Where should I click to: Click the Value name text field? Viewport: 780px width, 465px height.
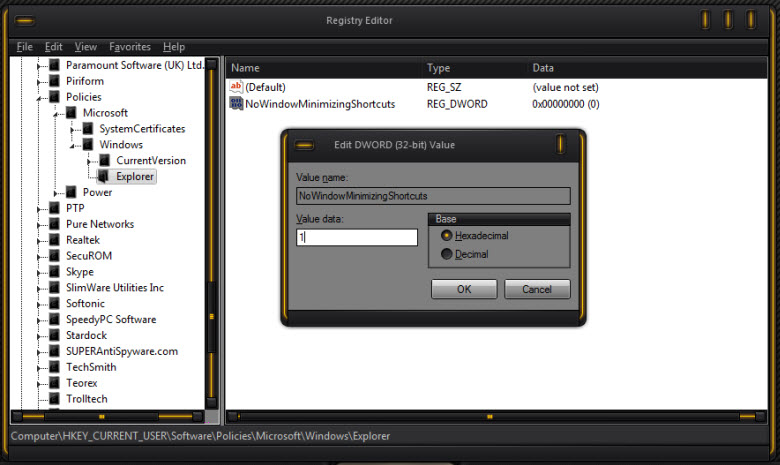(433, 196)
